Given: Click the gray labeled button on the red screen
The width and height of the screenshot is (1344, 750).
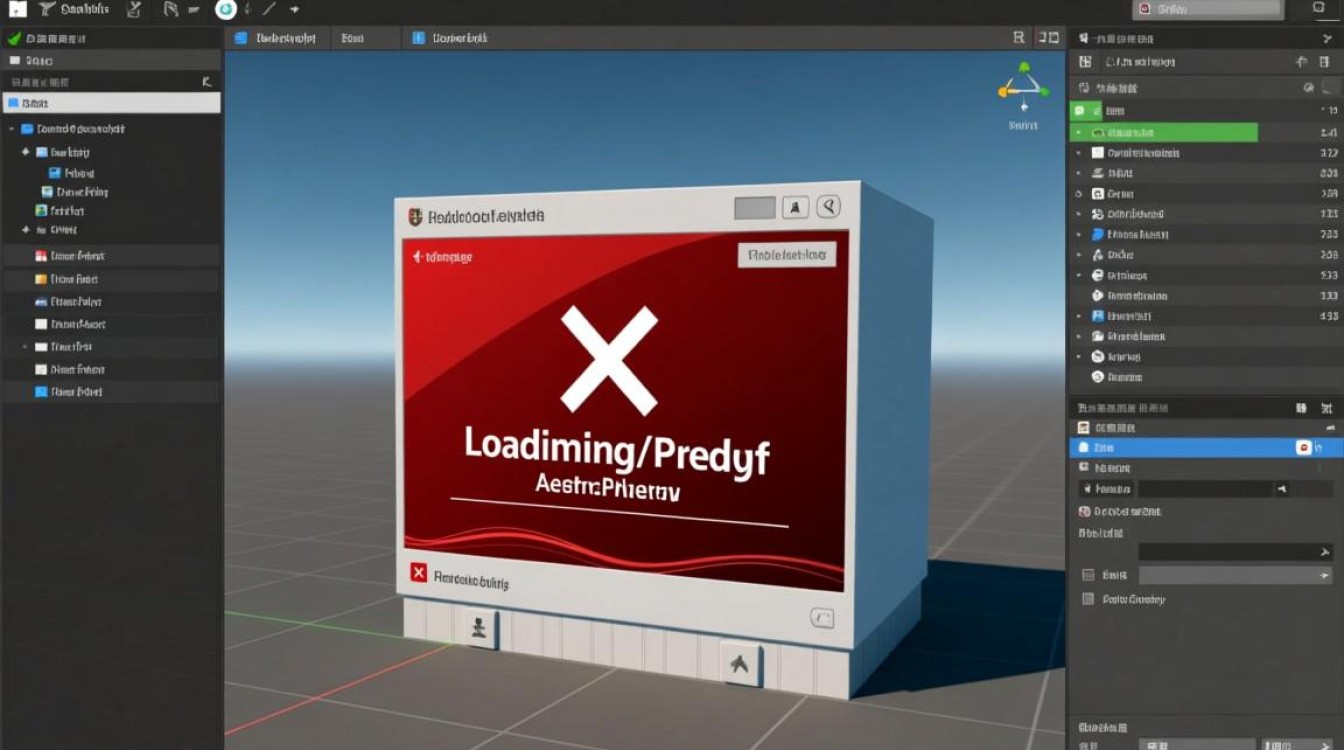Looking at the screenshot, I should pos(787,255).
